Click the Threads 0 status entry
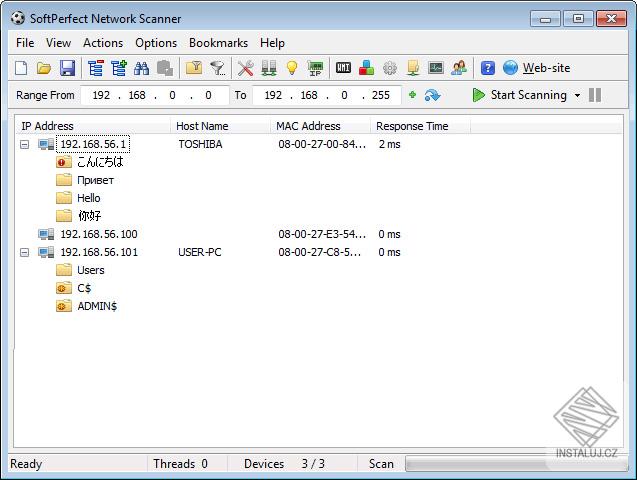The height and width of the screenshot is (480, 637). pyautogui.click(x=180, y=464)
